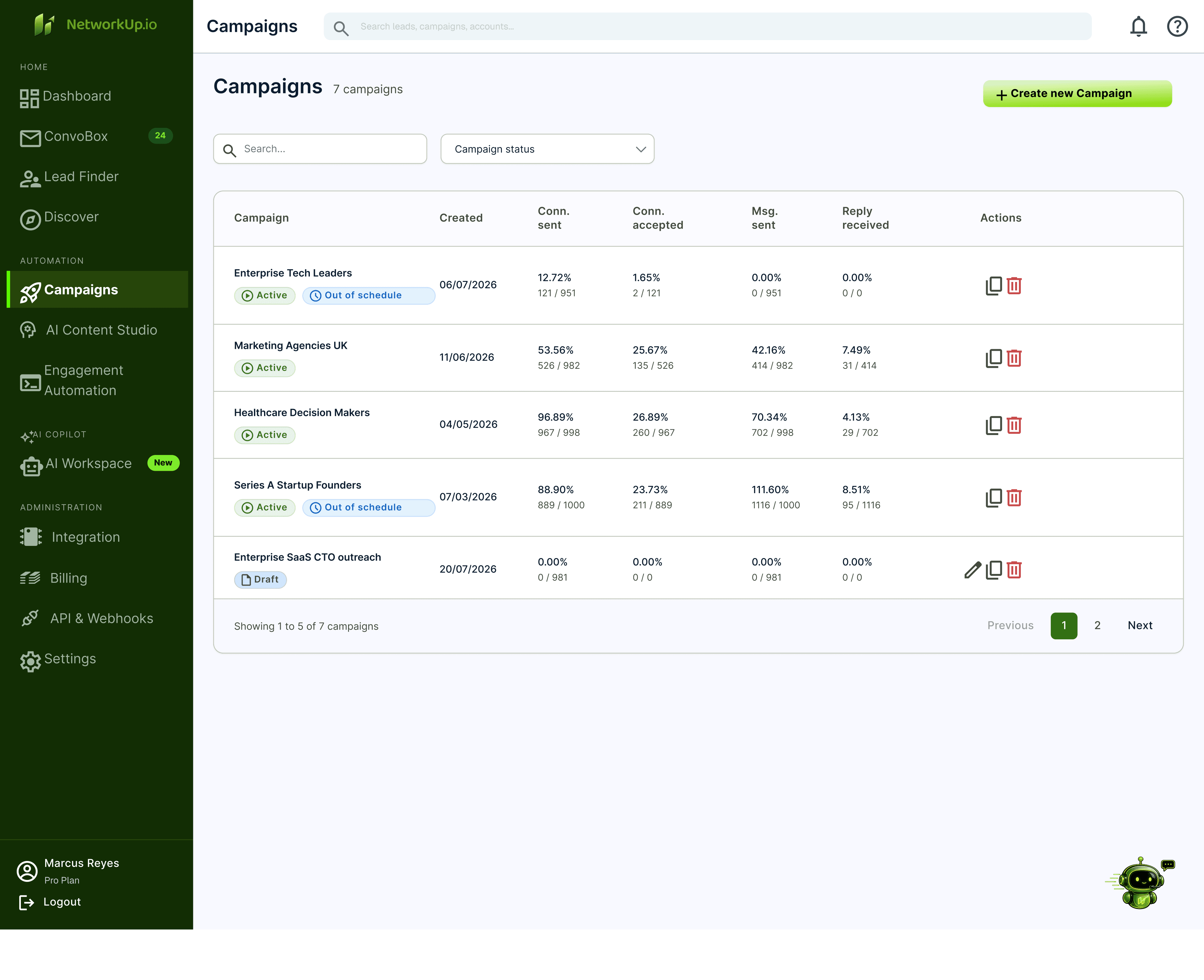Viewport: 1204px width, 980px height.
Task: Go to Next page of campaigns
Action: click(x=1140, y=625)
